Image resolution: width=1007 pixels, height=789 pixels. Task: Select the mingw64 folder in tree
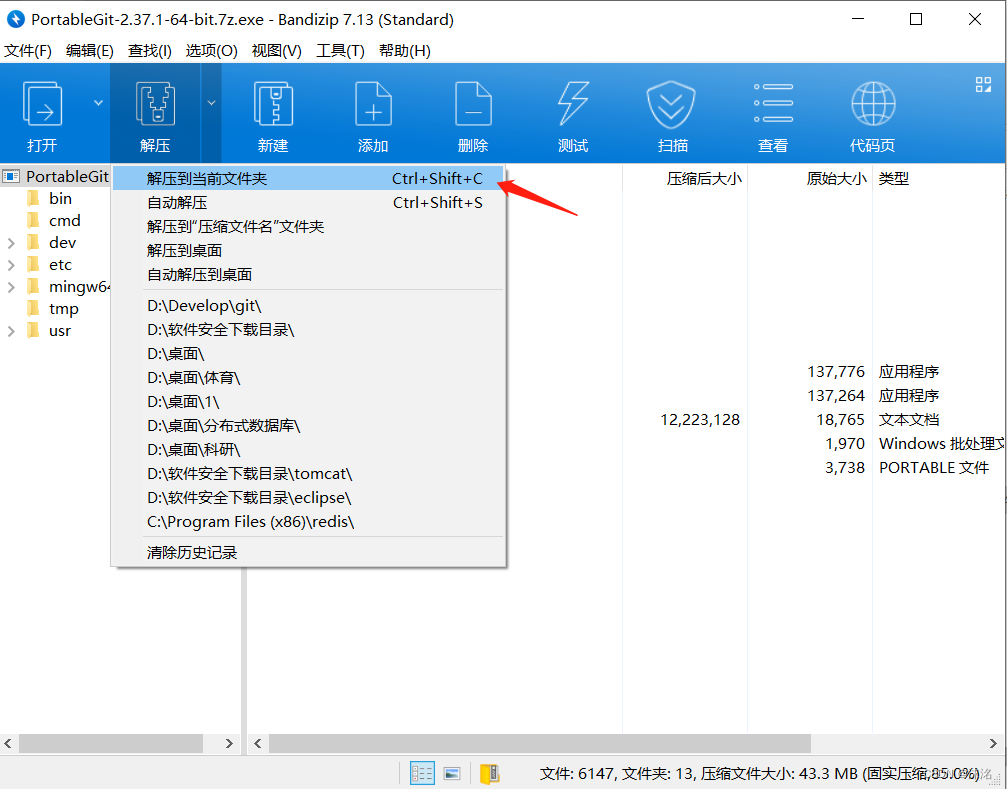click(x=78, y=287)
